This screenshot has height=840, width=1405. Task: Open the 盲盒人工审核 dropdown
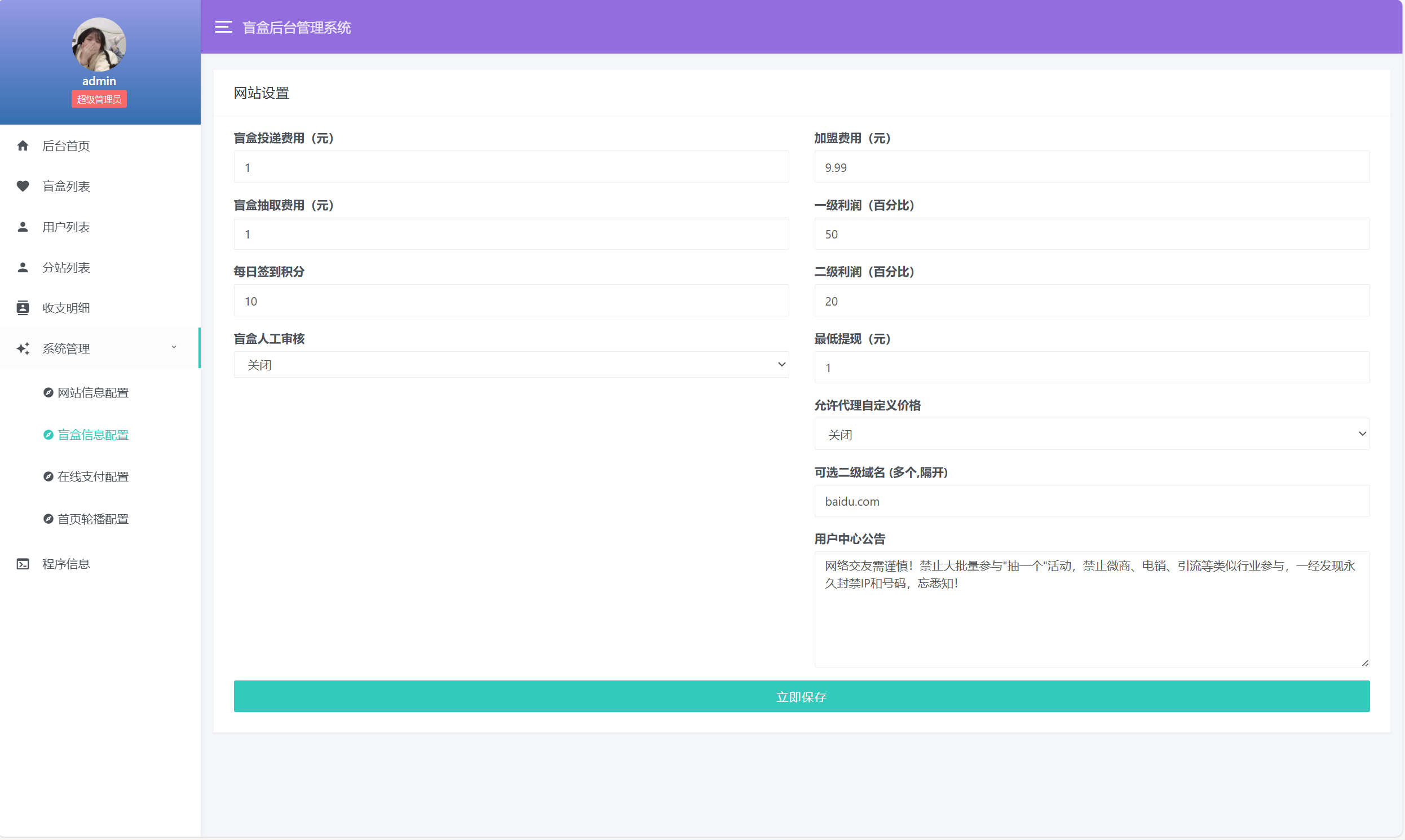pyautogui.click(x=511, y=365)
